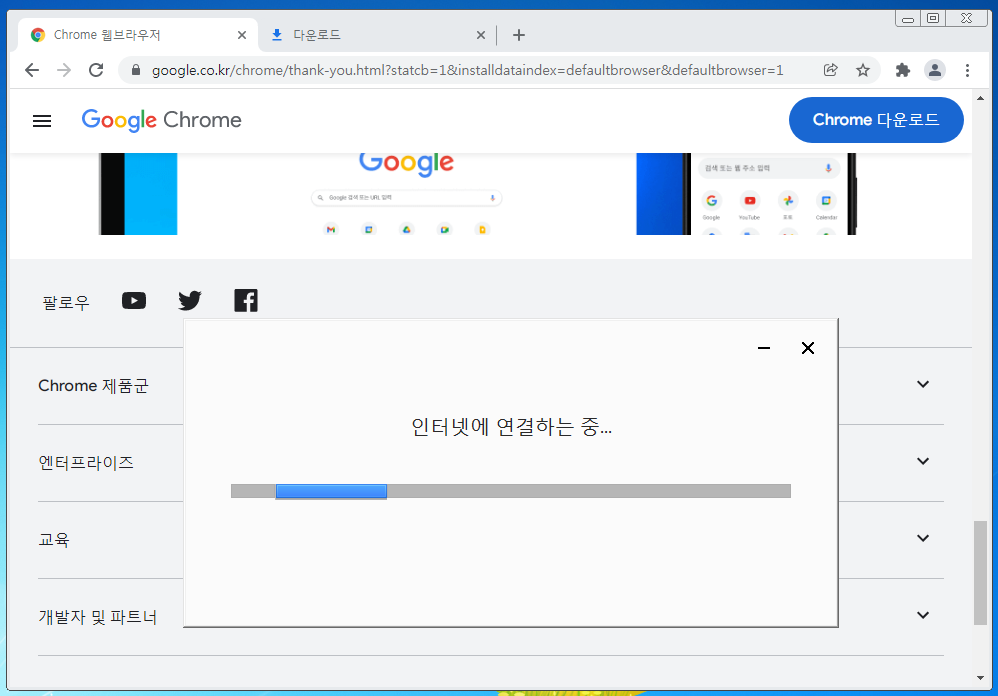The height and width of the screenshot is (696, 998).
Task: Click the browser forward arrow
Action: [64, 70]
